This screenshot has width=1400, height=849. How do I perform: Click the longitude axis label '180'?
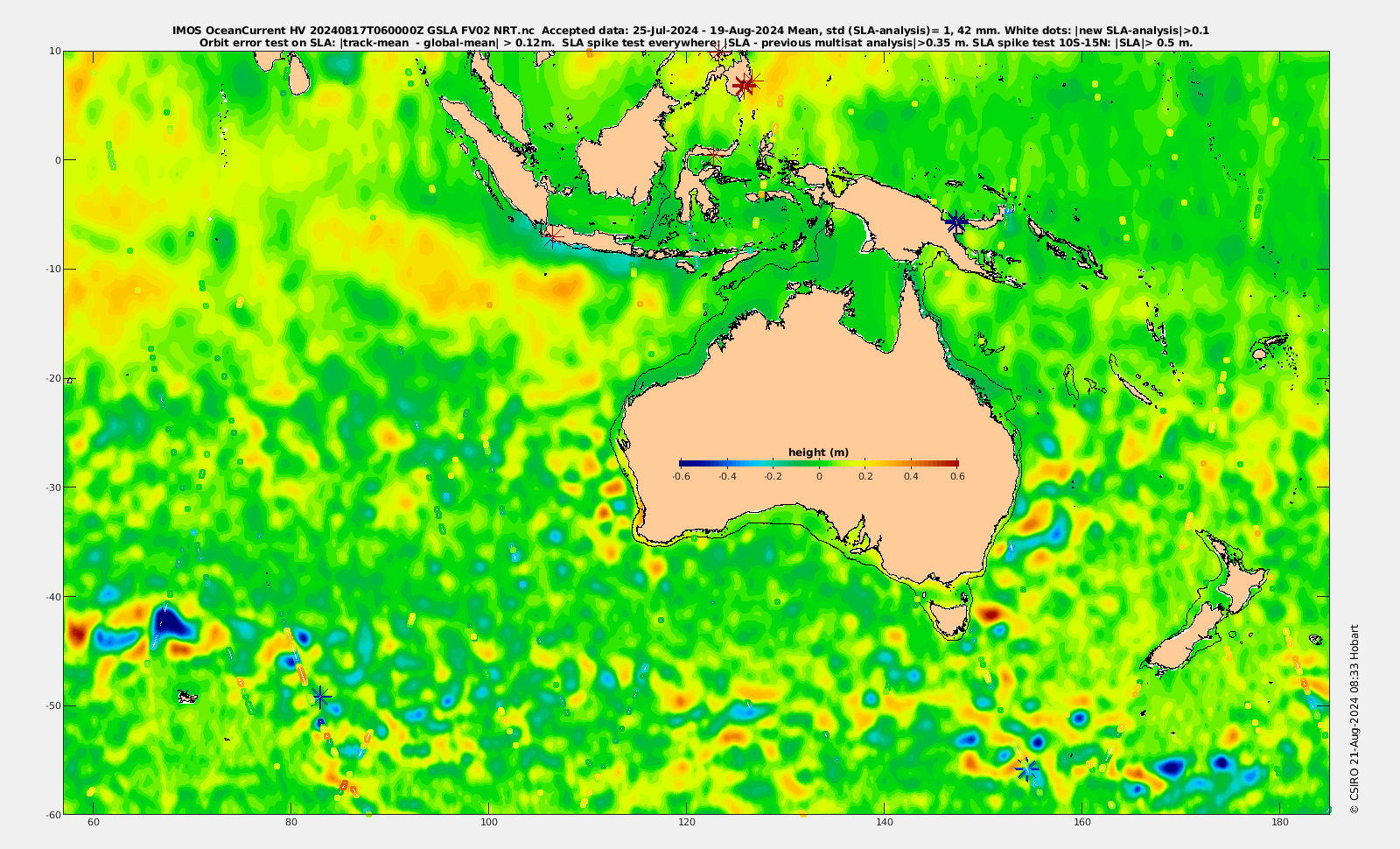coord(1280,823)
